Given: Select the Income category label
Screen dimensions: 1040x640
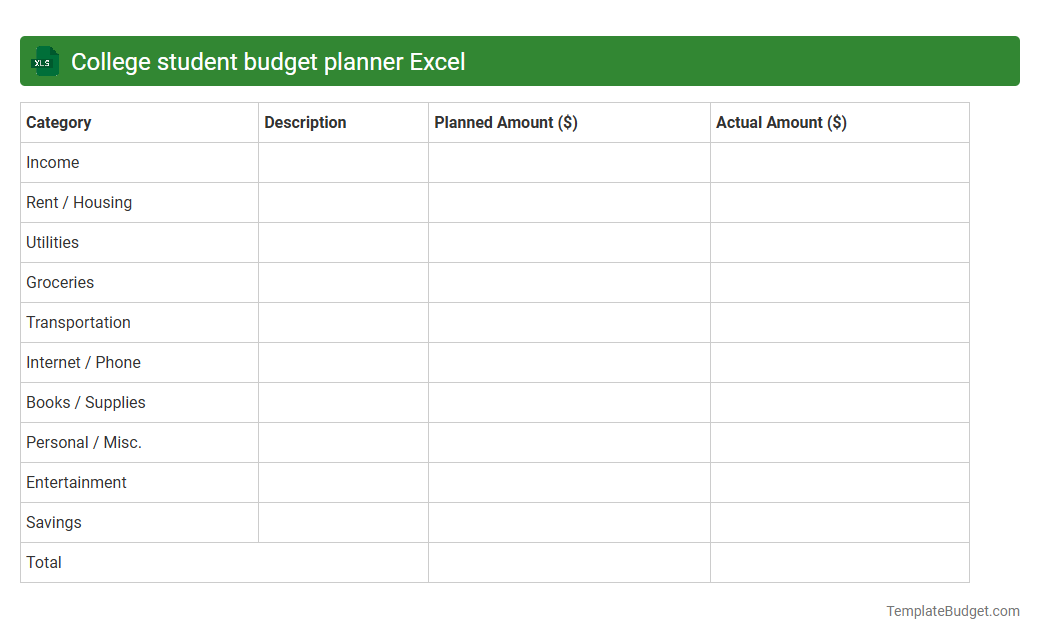Looking at the screenshot, I should pyautogui.click(x=53, y=162).
